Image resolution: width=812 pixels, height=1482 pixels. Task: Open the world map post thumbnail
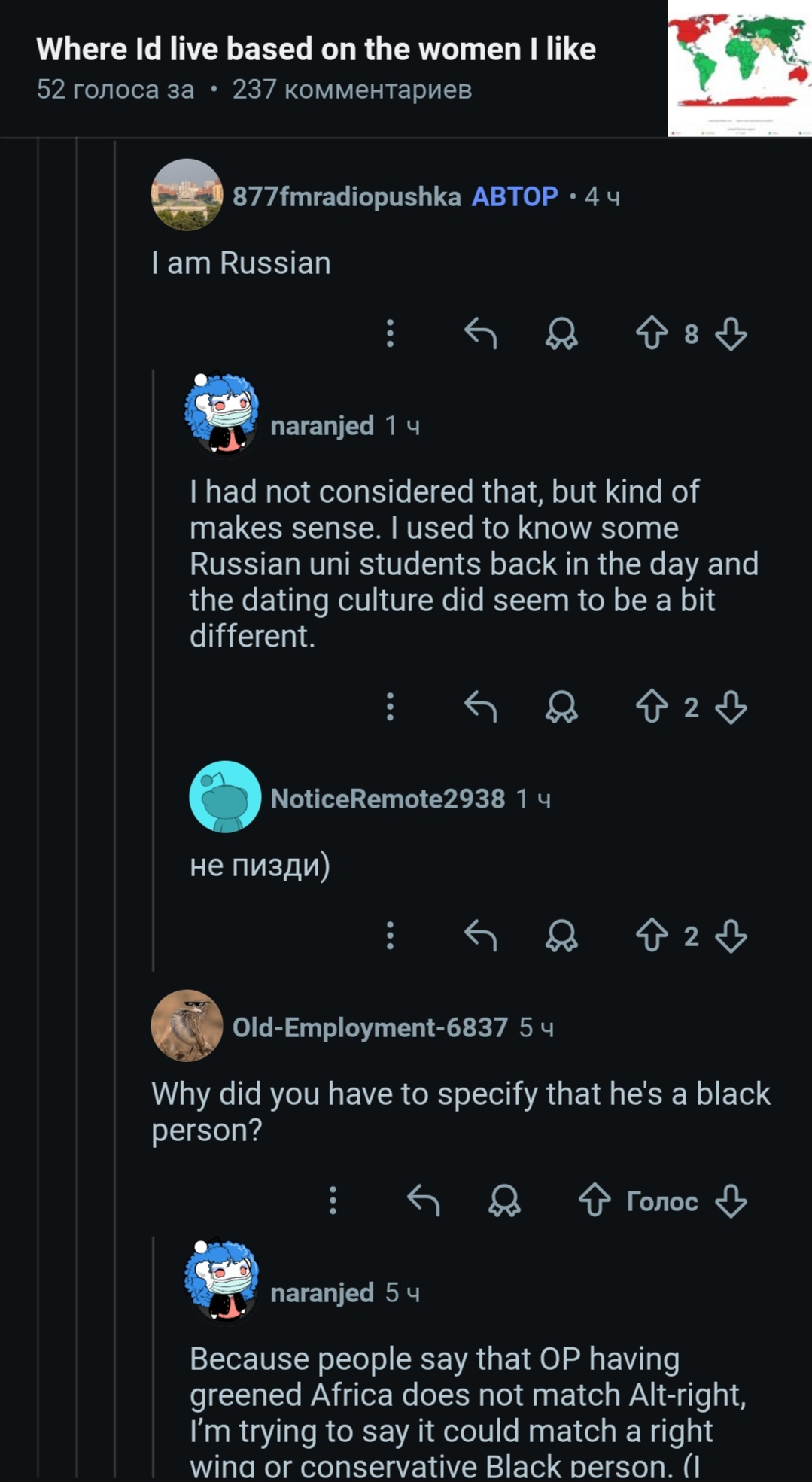[x=739, y=68]
